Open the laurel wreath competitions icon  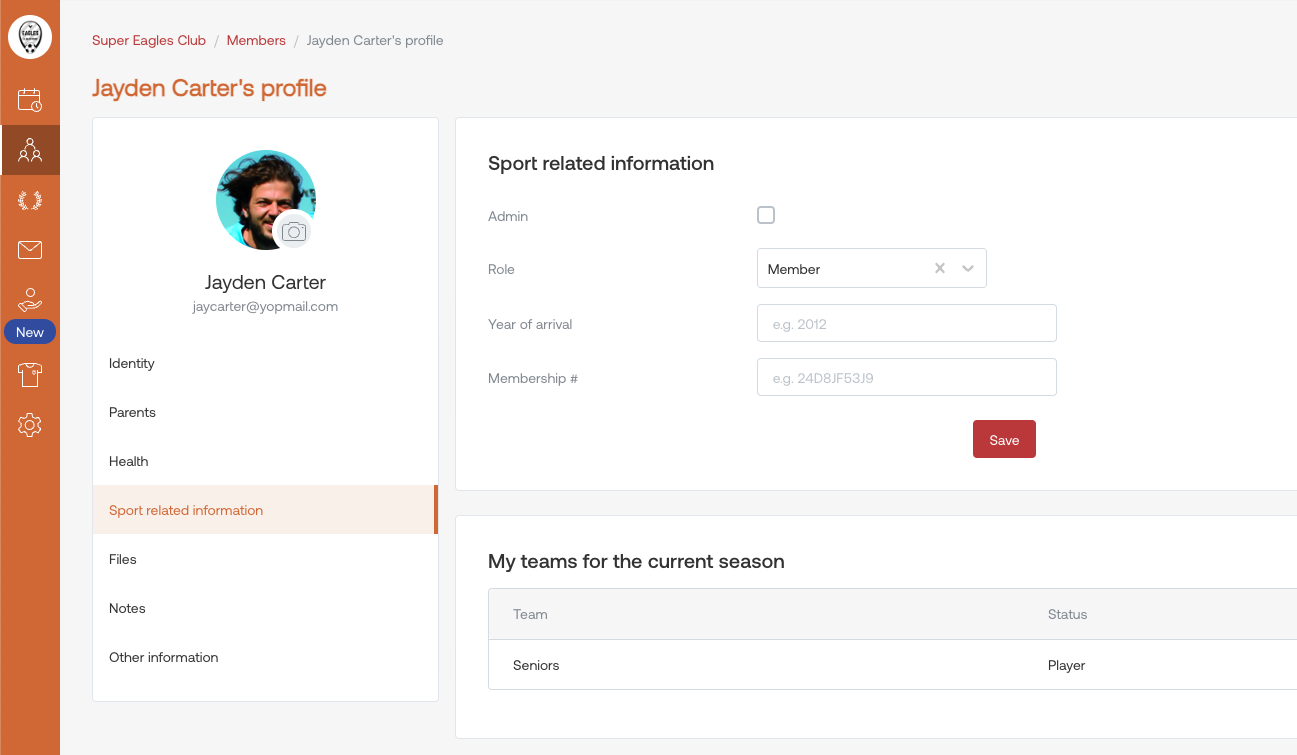pyautogui.click(x=30, y=200)
